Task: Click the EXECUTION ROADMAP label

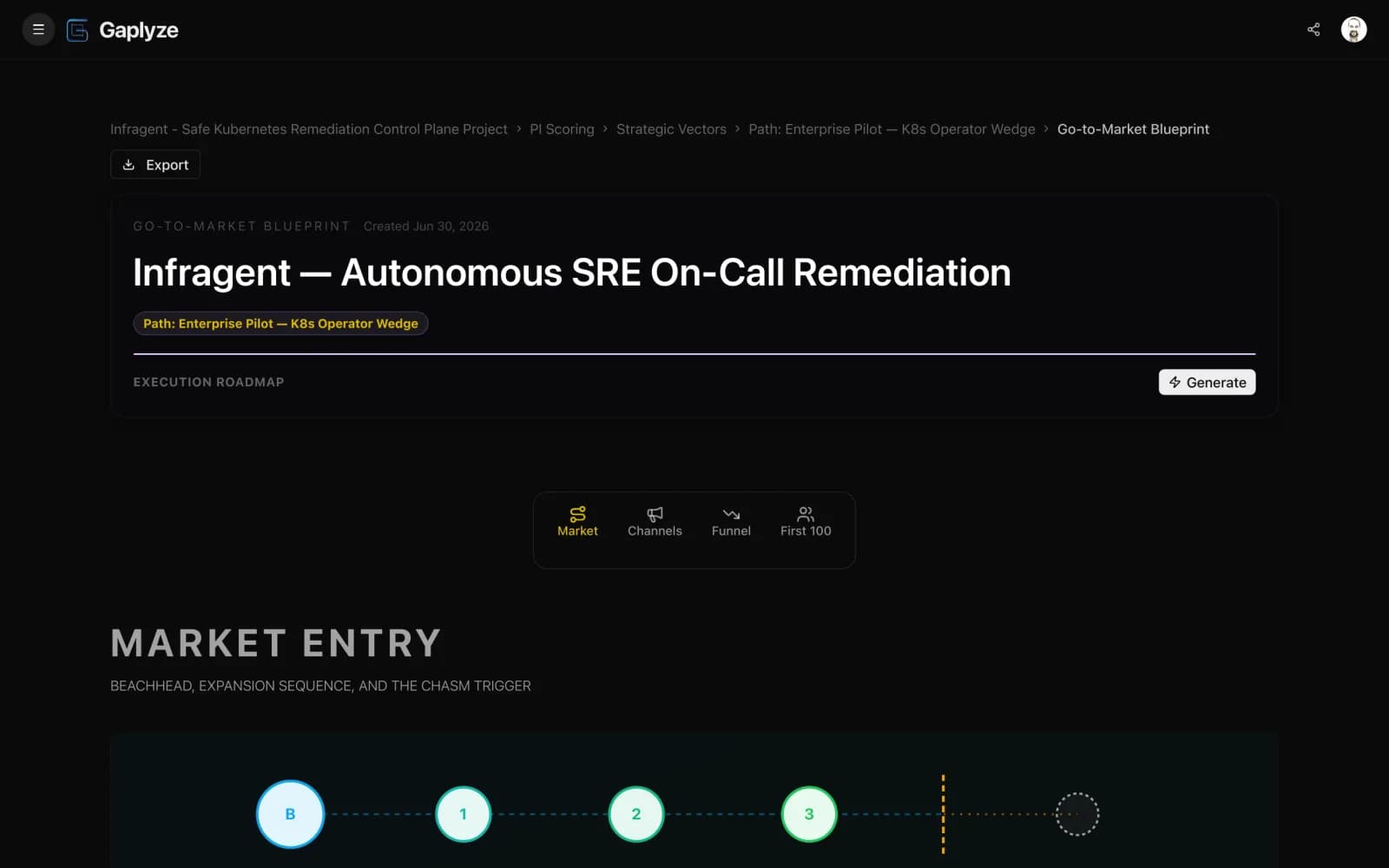Action: (208, 382)
